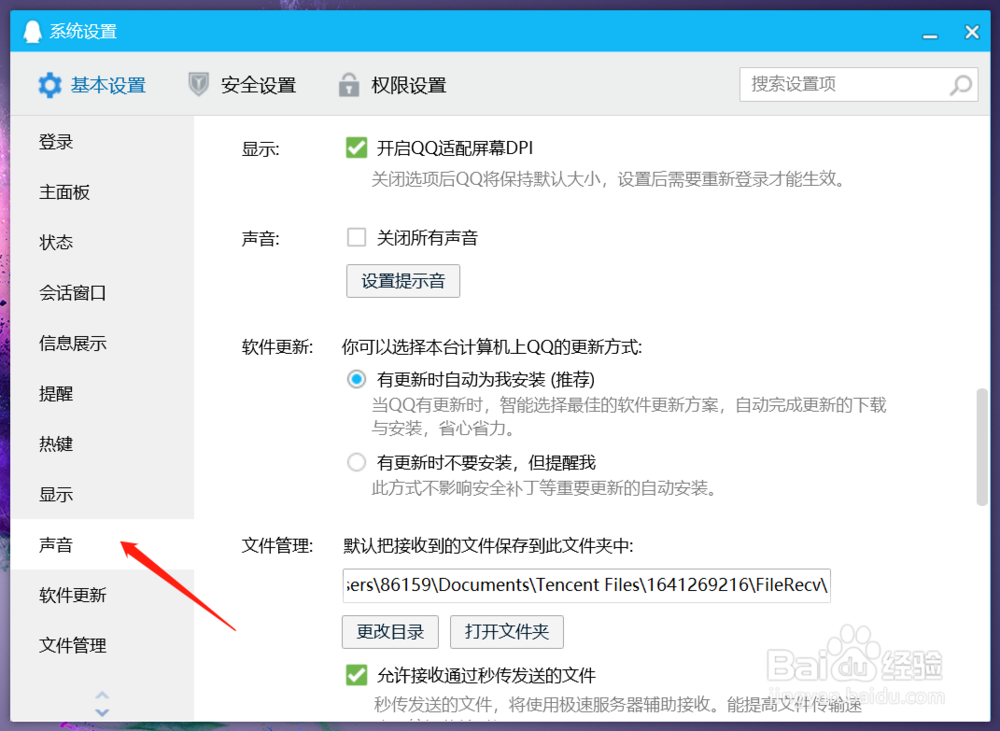Go to 显示 in the sidebar
Image resolution: width=1000 pixels, height=731 pixels.
click(x=102, y=494)
